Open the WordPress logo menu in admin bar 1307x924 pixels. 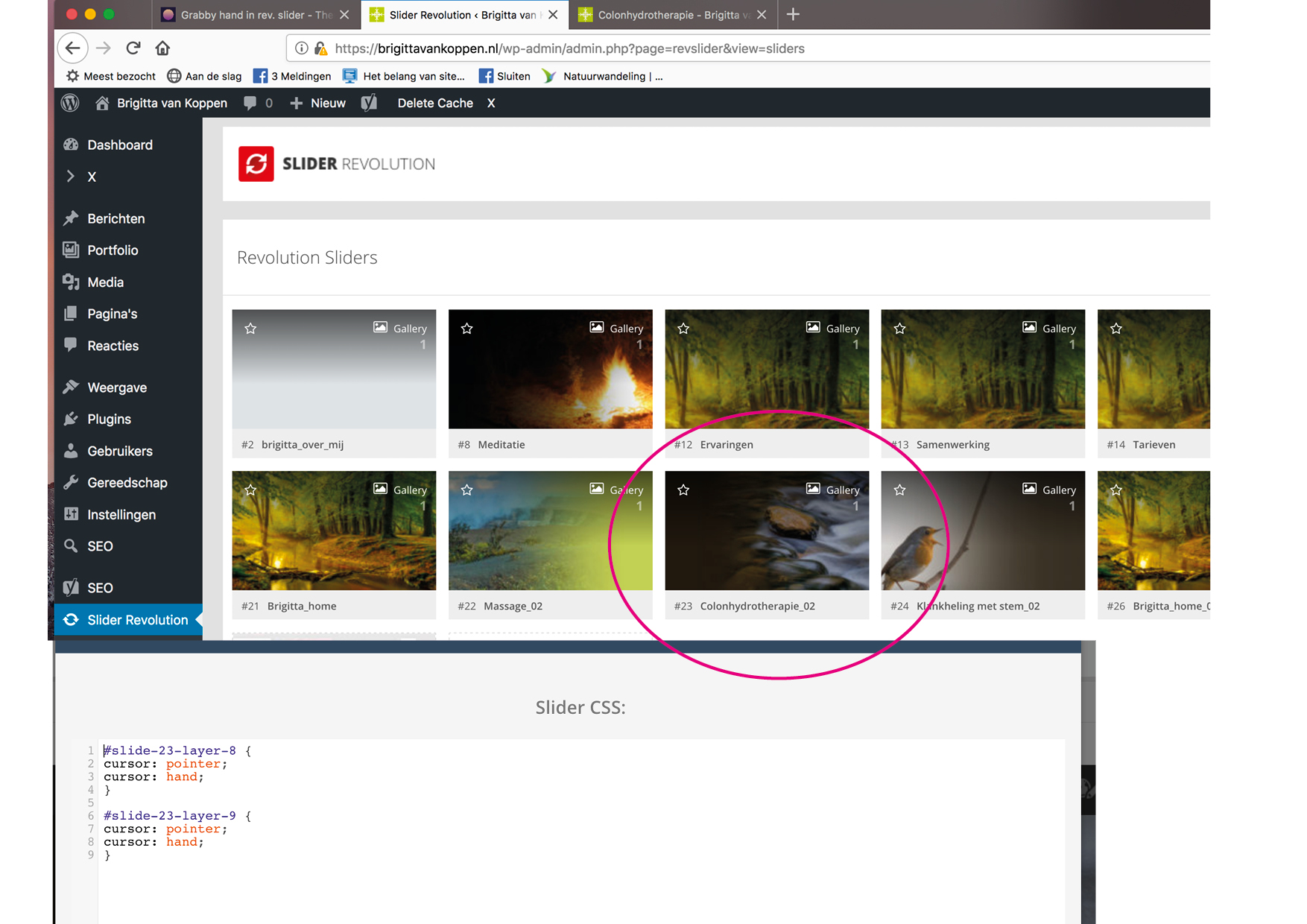[70, 103]
